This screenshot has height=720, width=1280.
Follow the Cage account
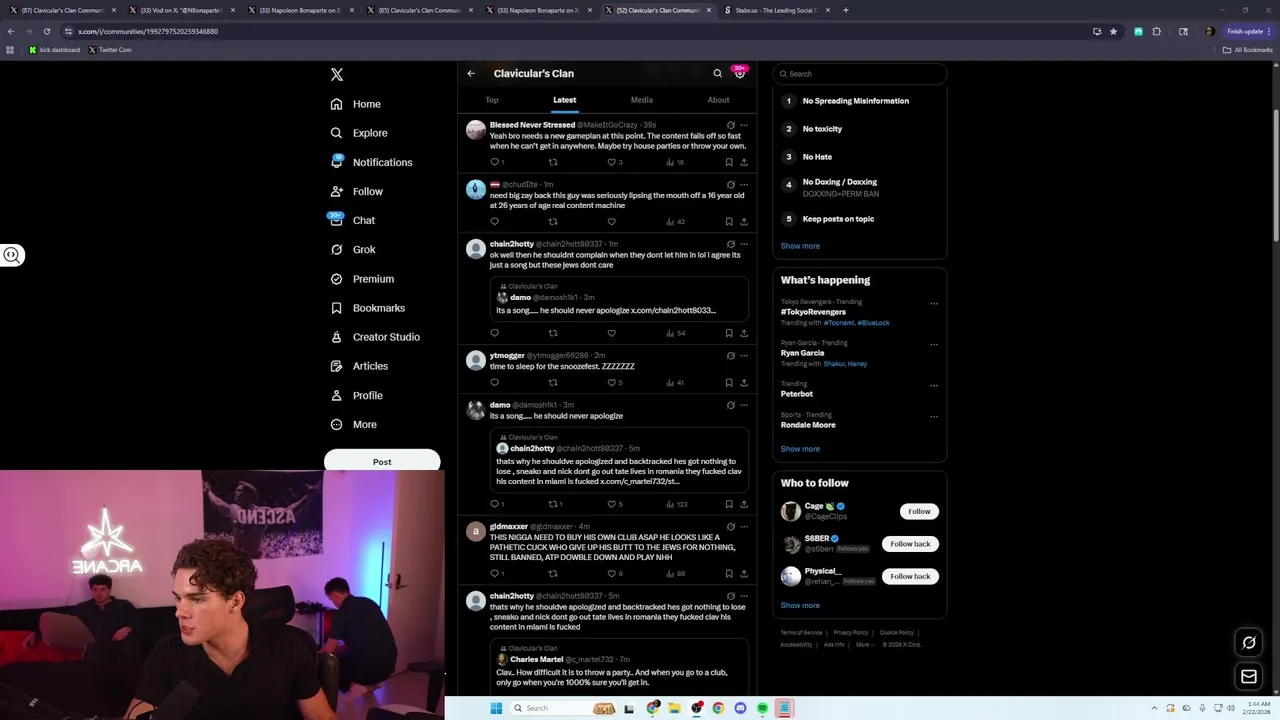(919, 511)
